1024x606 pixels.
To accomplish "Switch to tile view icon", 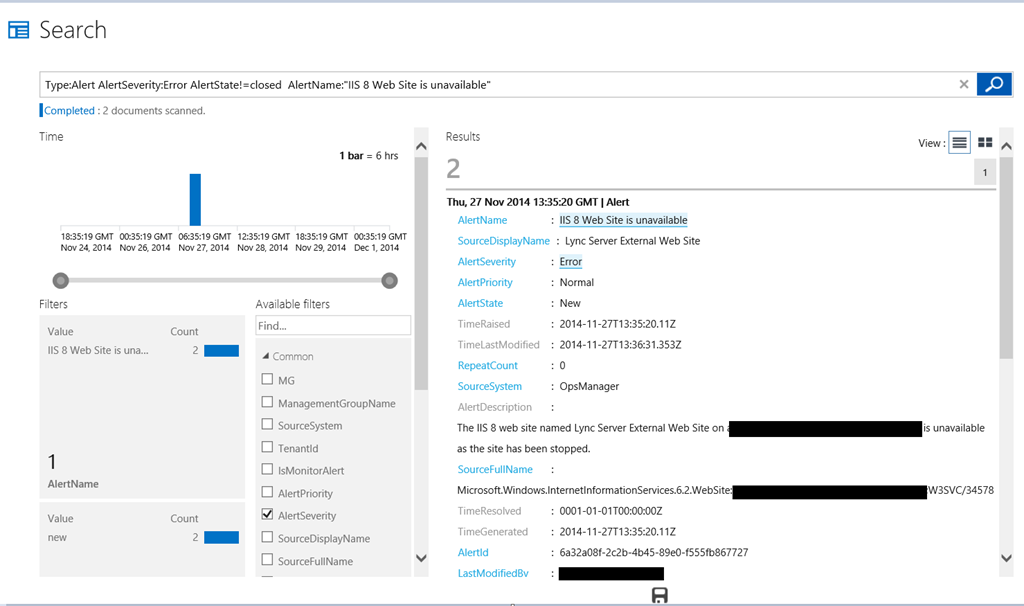I will pyautogui.click(x=985, y=143).
